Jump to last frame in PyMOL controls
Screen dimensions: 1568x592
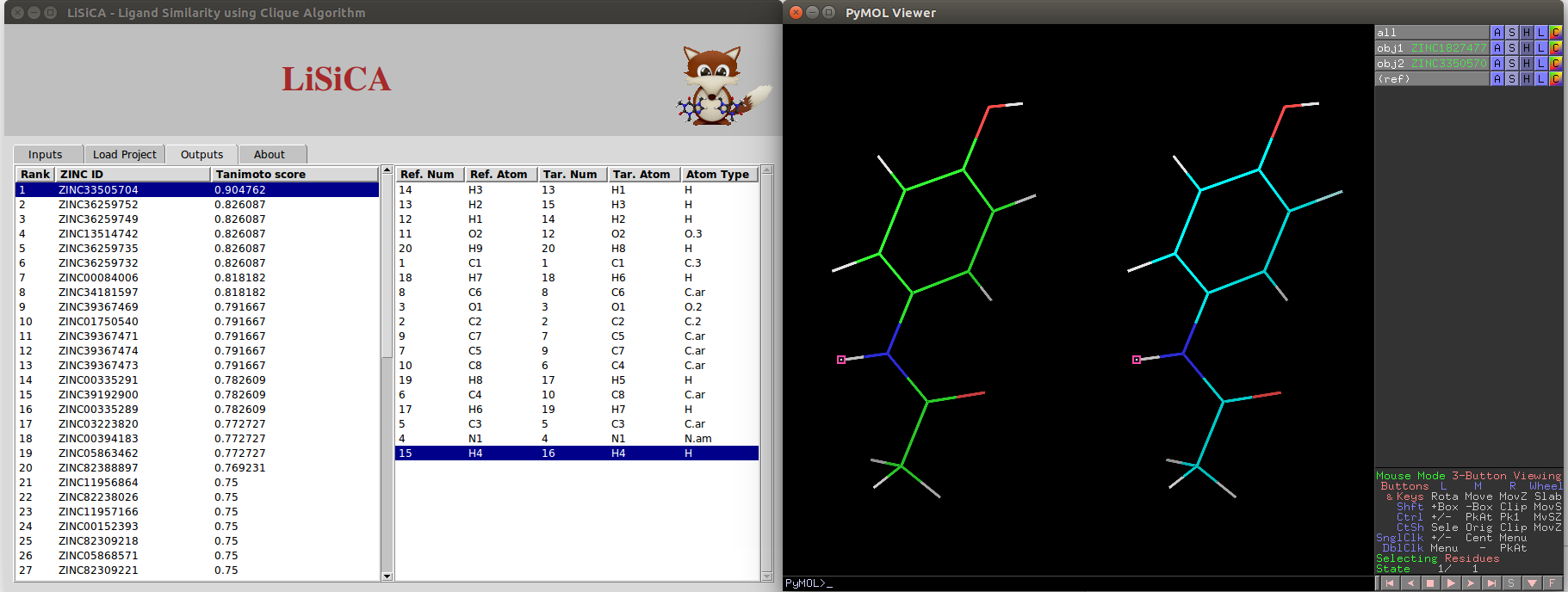[1491, 583]
